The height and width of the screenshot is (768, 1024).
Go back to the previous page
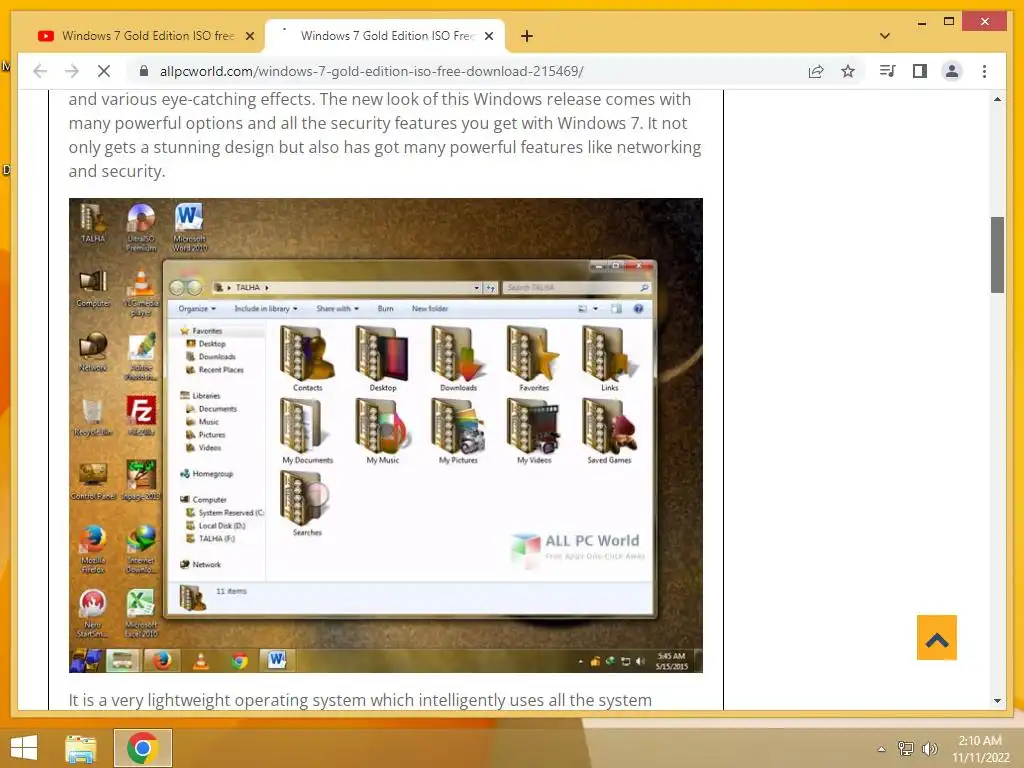click(x=40, y=71)
